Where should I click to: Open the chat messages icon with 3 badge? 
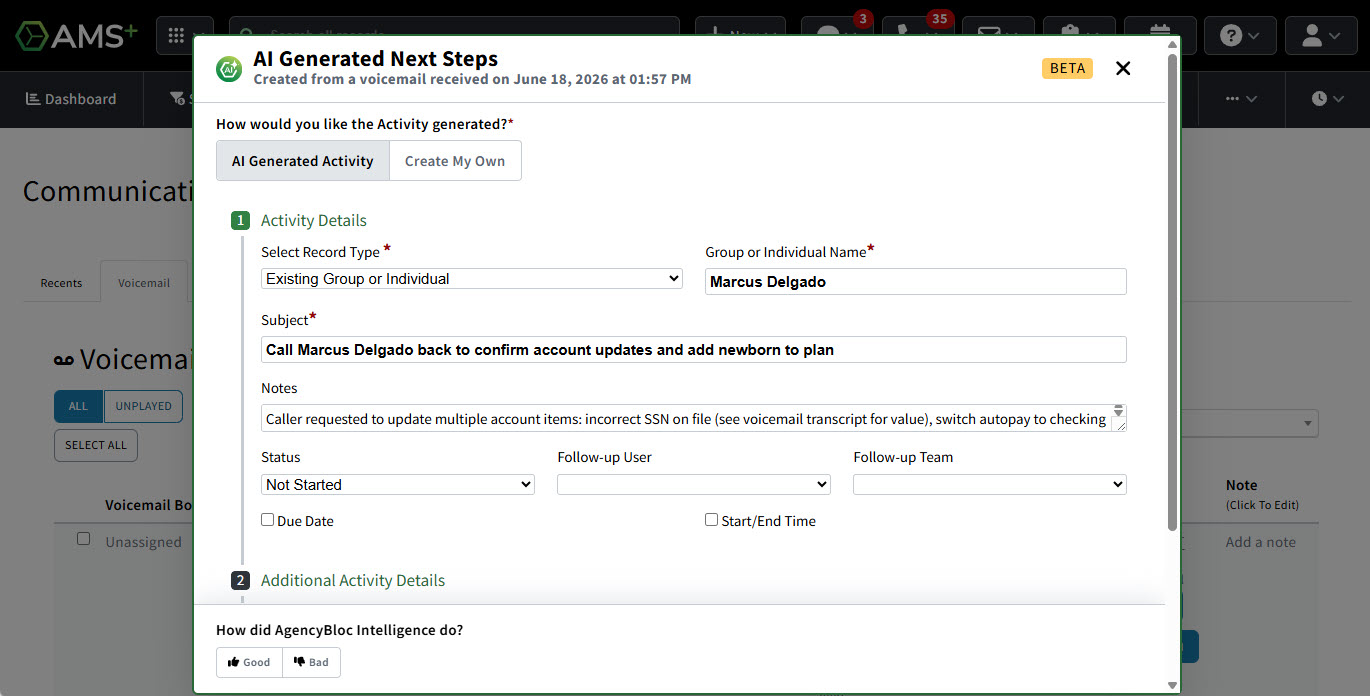pos(837,36)
